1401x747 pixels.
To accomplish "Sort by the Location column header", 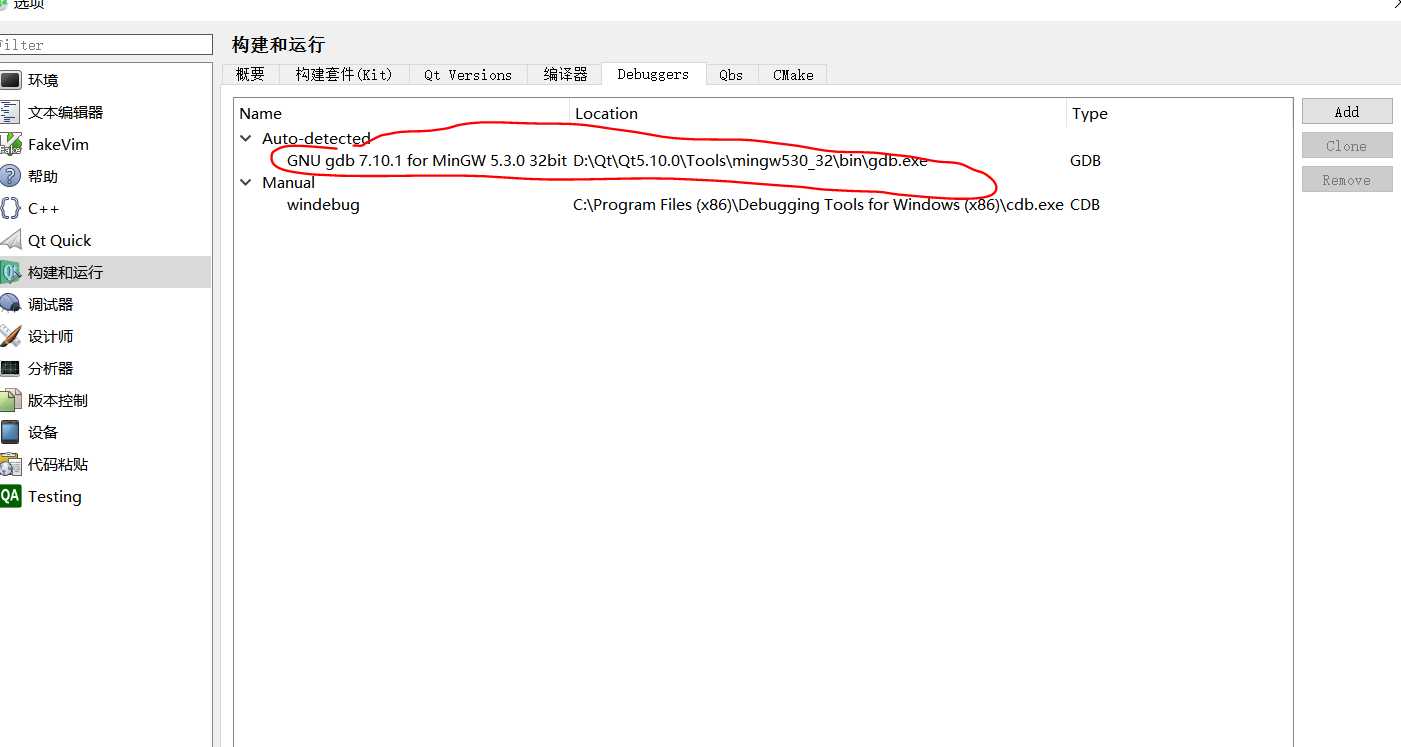I will pos(818,113).
